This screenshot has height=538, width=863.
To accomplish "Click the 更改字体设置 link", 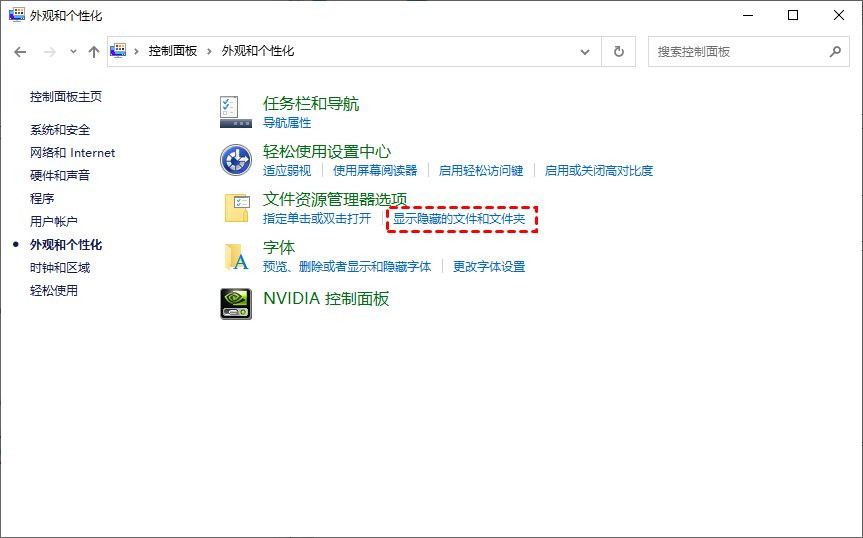I will coord(489,266).
